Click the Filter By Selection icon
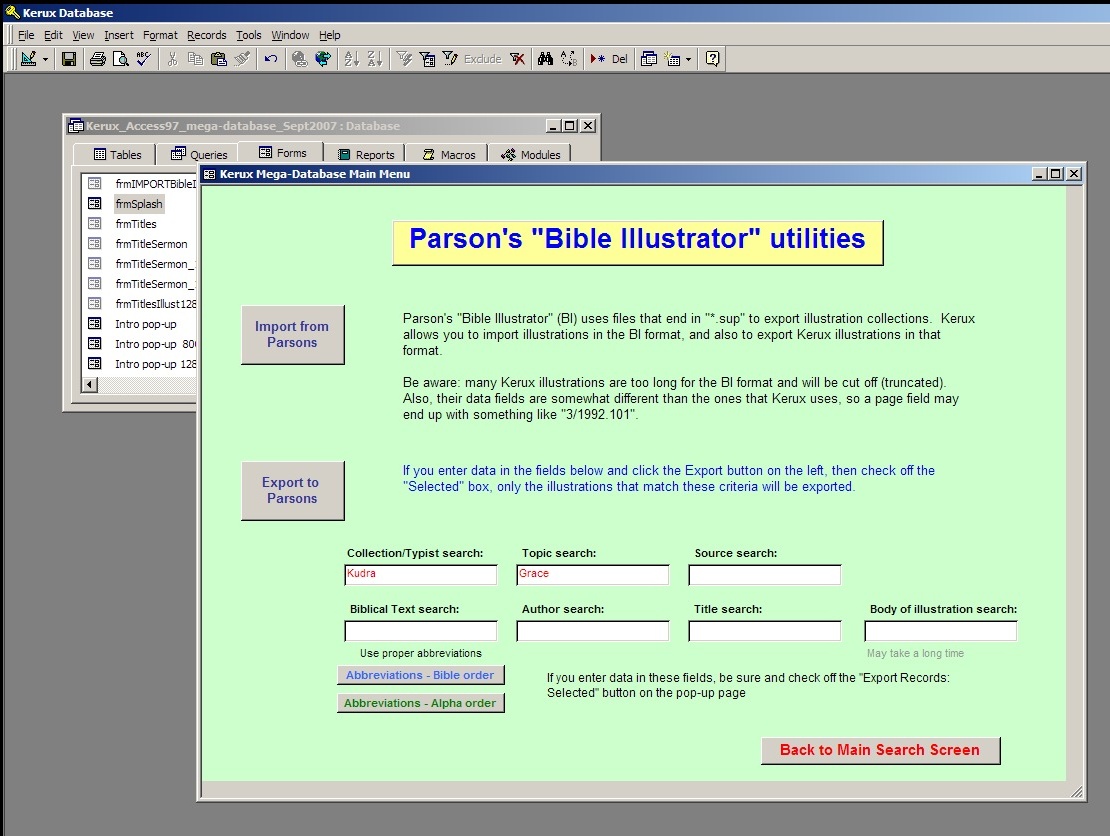This screenshot has width=1110, height=836. pos(404,59)
